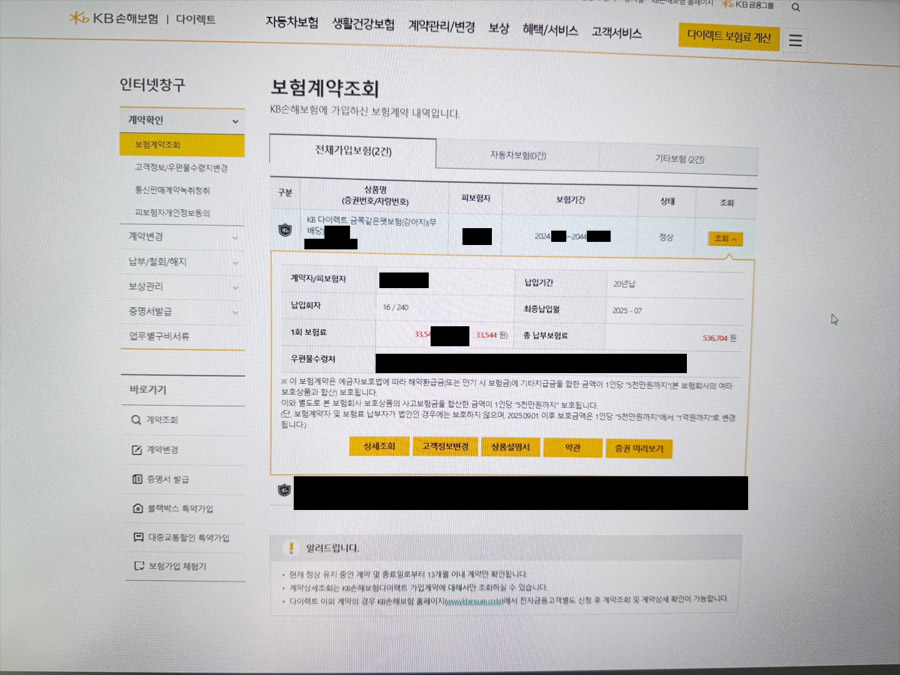900x675 pixels.
Task: Open the 약관 button
Action: [x=573, y=448]
